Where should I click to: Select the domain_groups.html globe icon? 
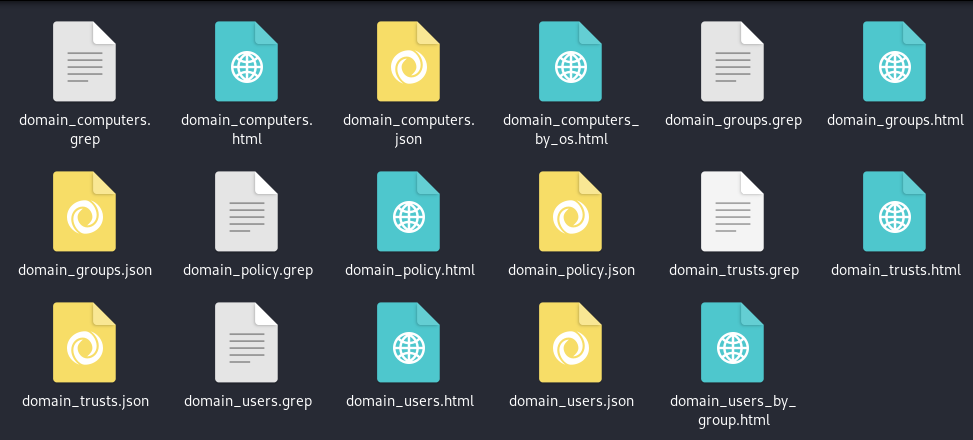pos(894,61)
